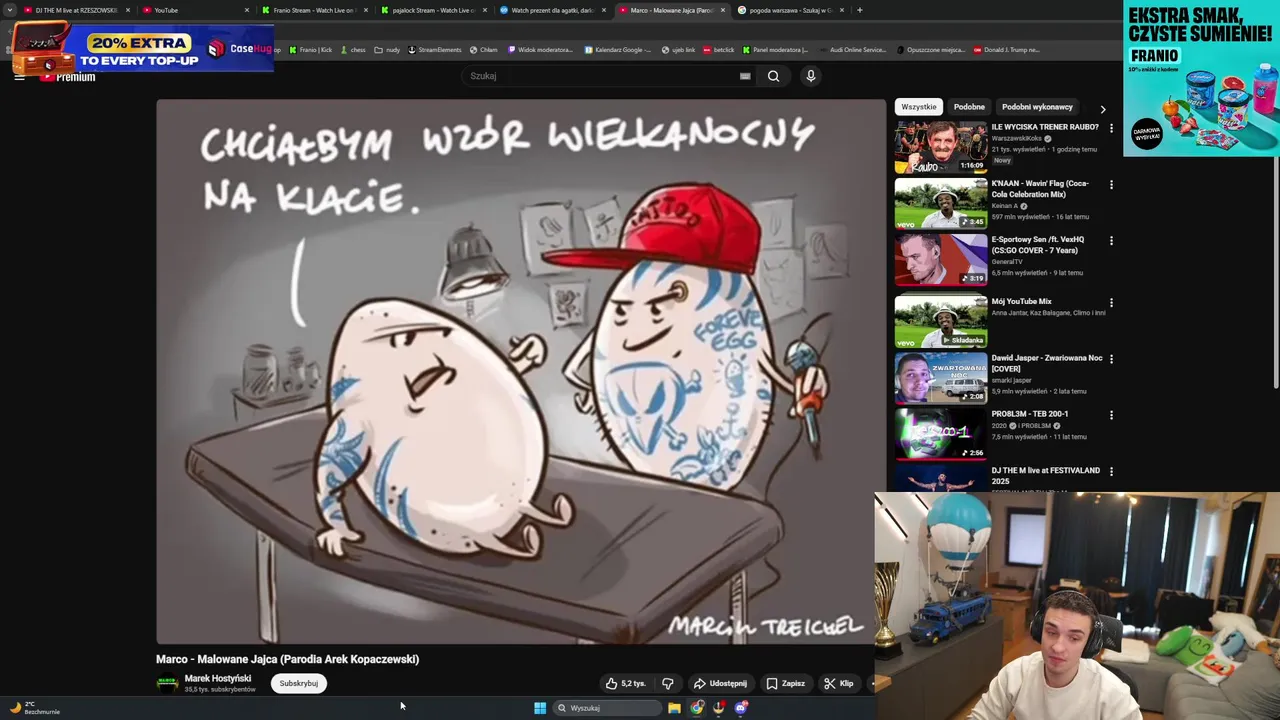Open Marek Hostyński channel avatar
This screenshot has width=1280, height=720.
(x=167, y=684)
